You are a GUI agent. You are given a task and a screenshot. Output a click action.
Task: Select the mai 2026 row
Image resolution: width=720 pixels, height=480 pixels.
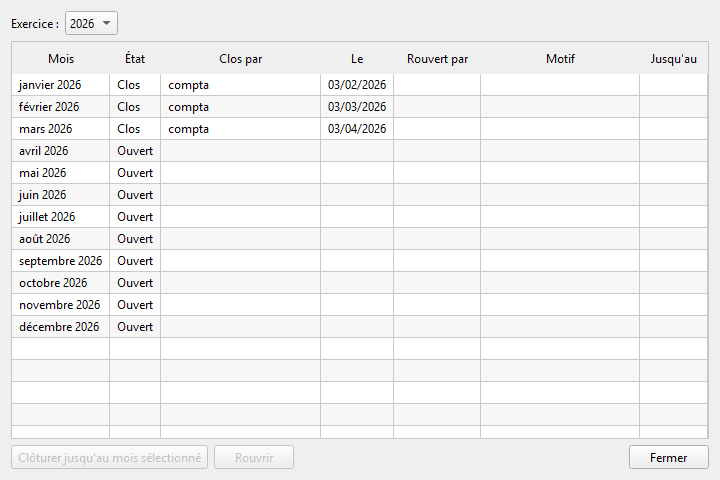tap(360, 173)
